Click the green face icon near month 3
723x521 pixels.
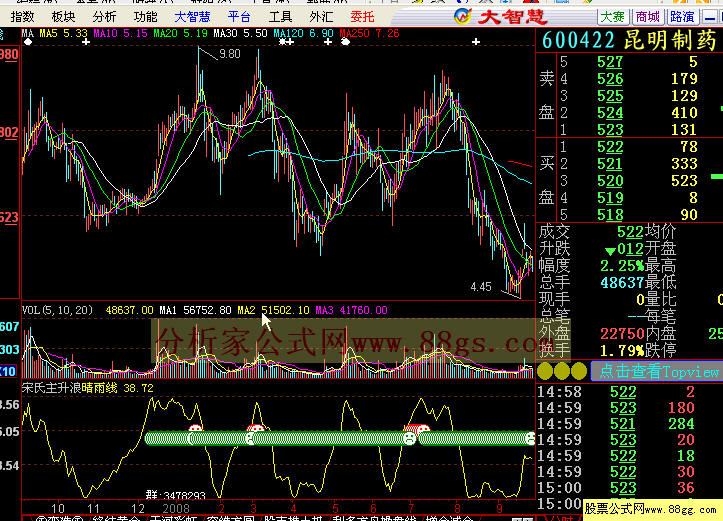coord(250,438)
